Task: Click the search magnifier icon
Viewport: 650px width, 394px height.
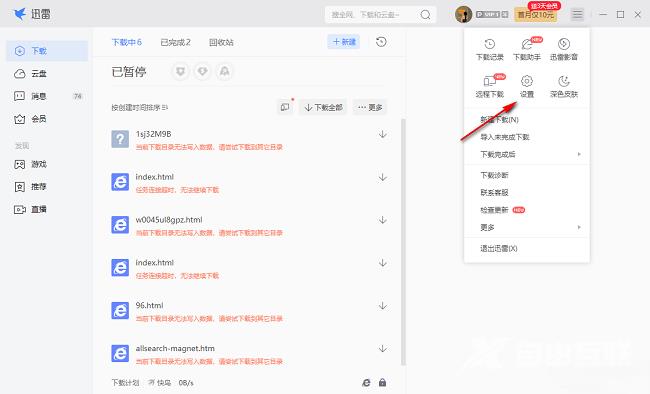Action: (425, 15)
